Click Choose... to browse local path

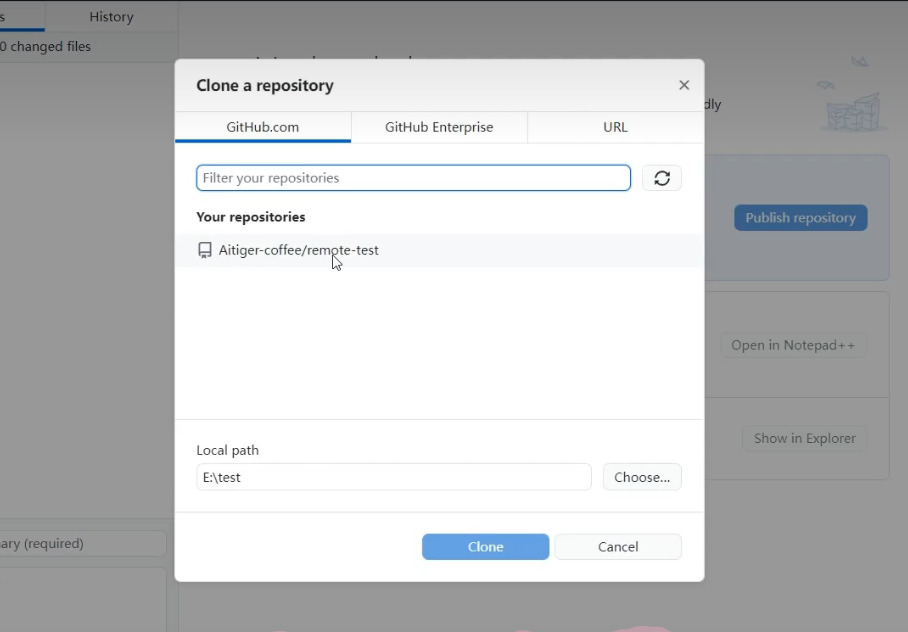click(642, 477)
